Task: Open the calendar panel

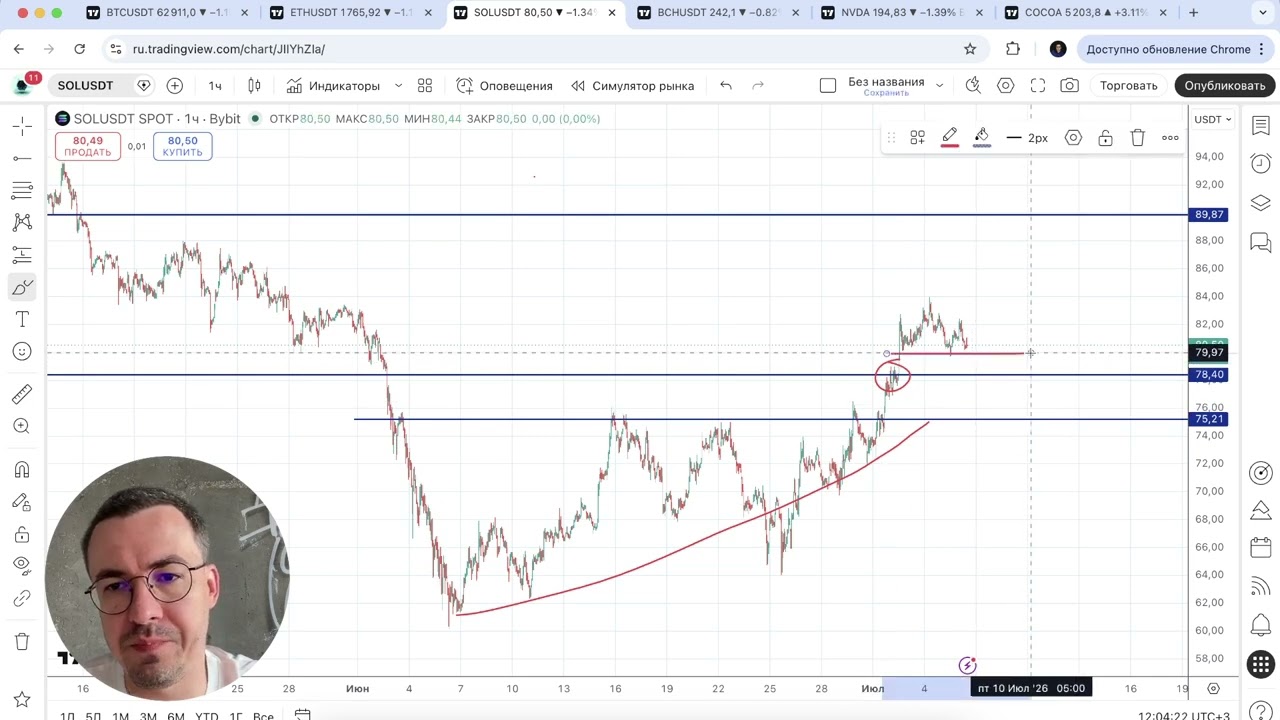Action: [1261, 548]
